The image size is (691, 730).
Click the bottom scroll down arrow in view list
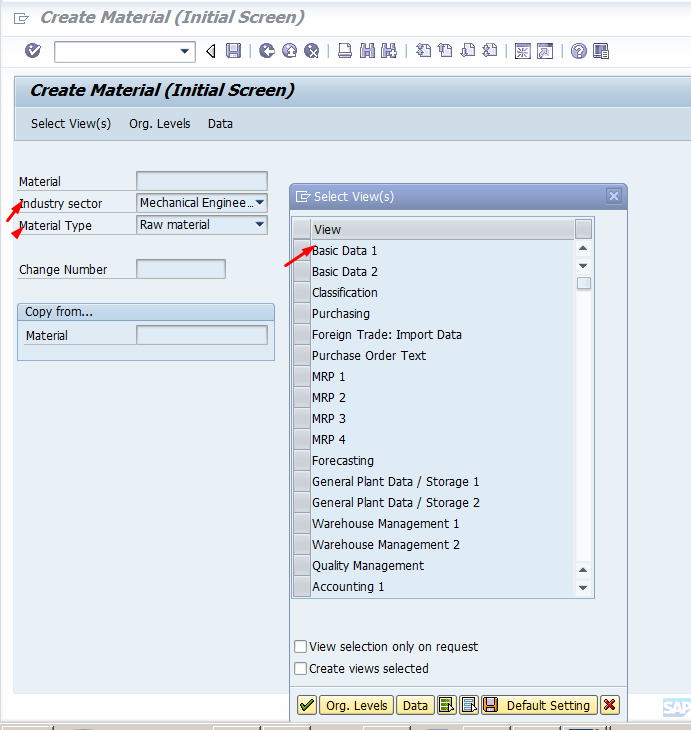pyautogui.click(x=583, y=588)
